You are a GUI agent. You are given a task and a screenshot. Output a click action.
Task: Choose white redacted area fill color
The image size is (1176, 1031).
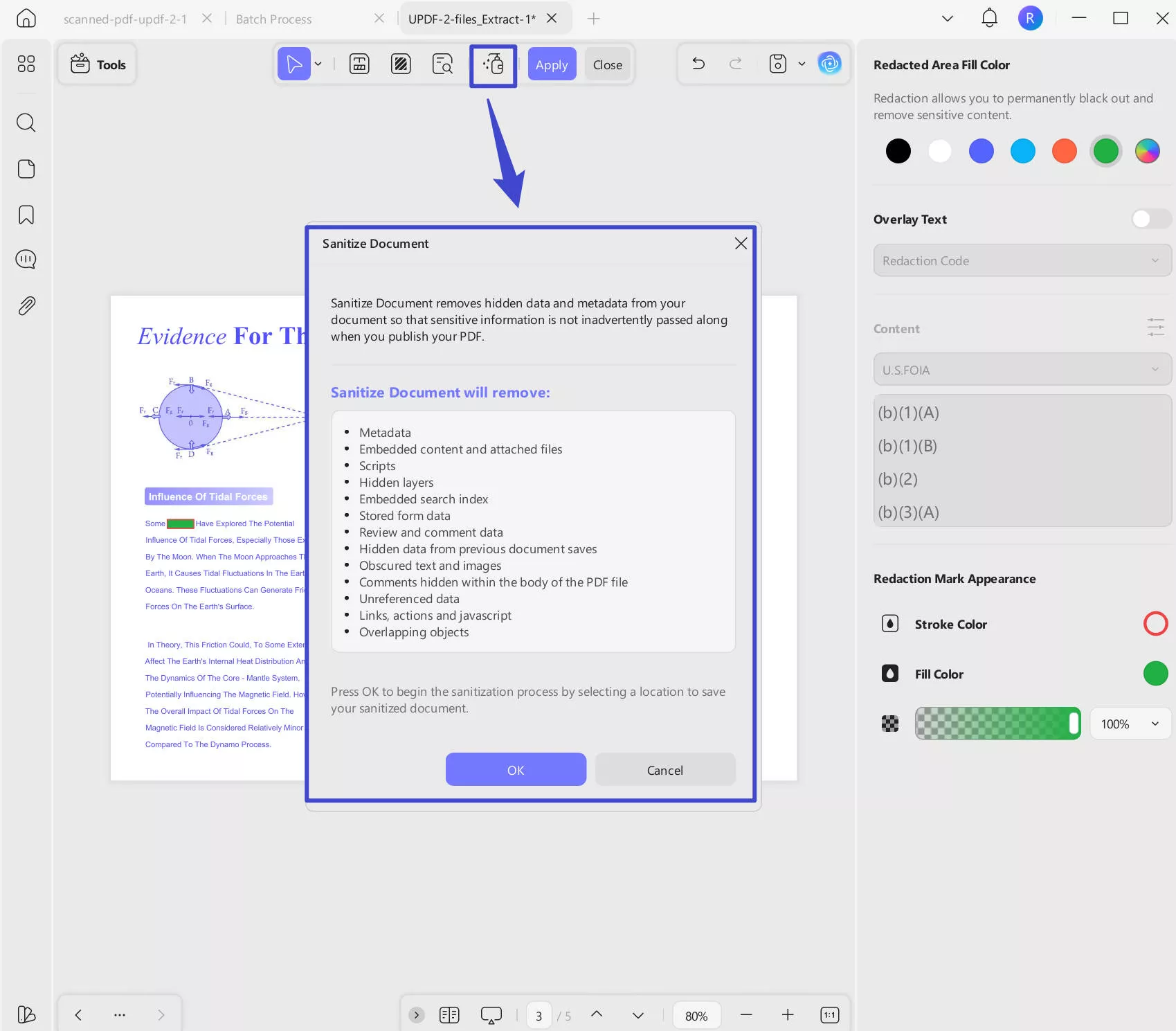(940, 151)
